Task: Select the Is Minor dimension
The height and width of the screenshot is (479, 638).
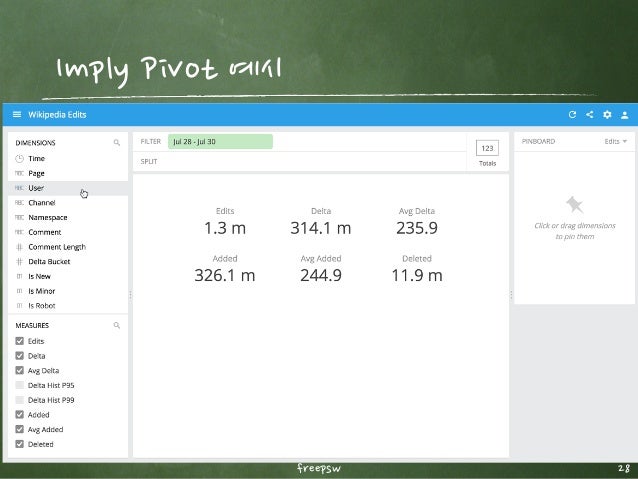Action: click(x=68, y=291)
